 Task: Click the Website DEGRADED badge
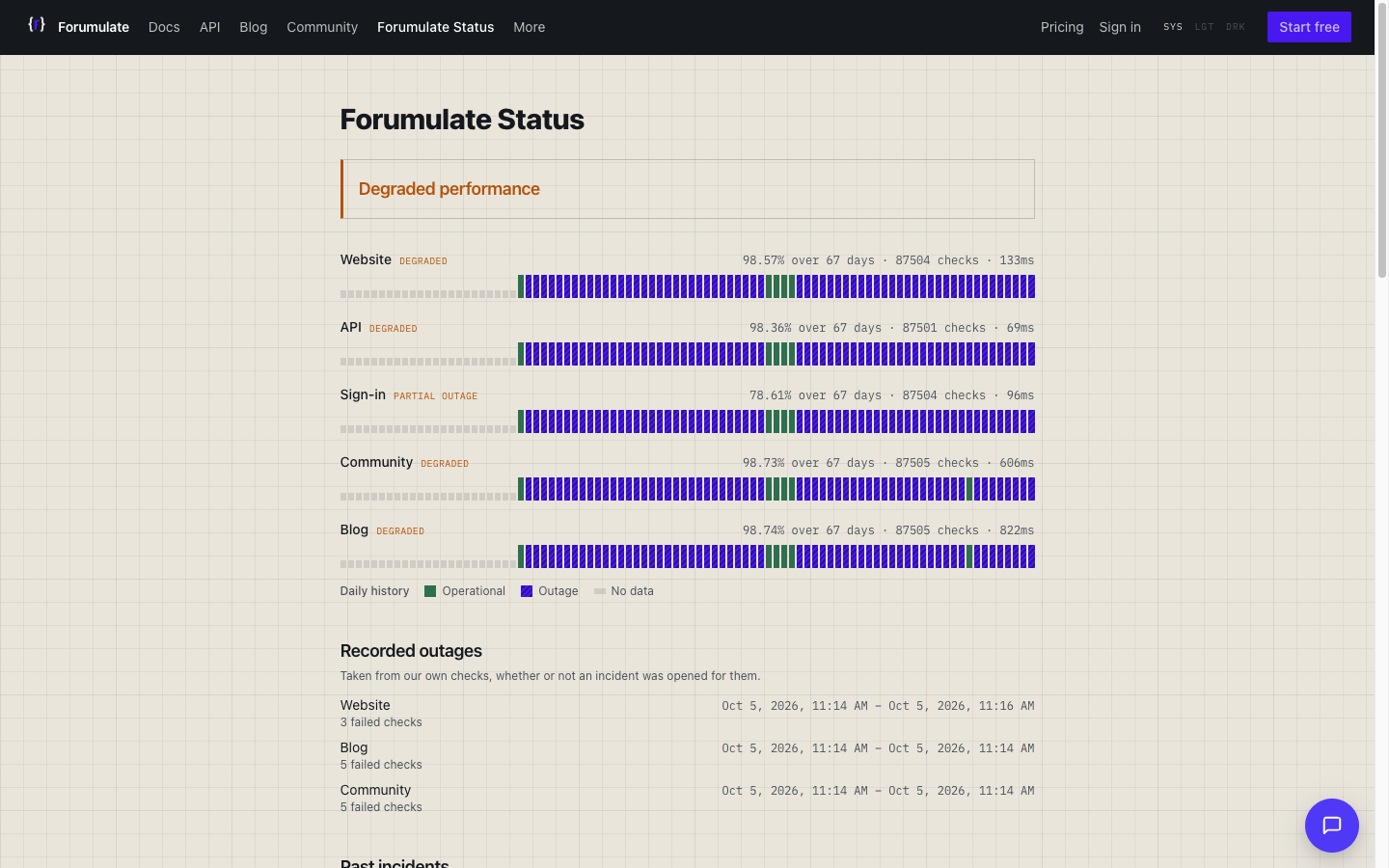click(423, 261)
